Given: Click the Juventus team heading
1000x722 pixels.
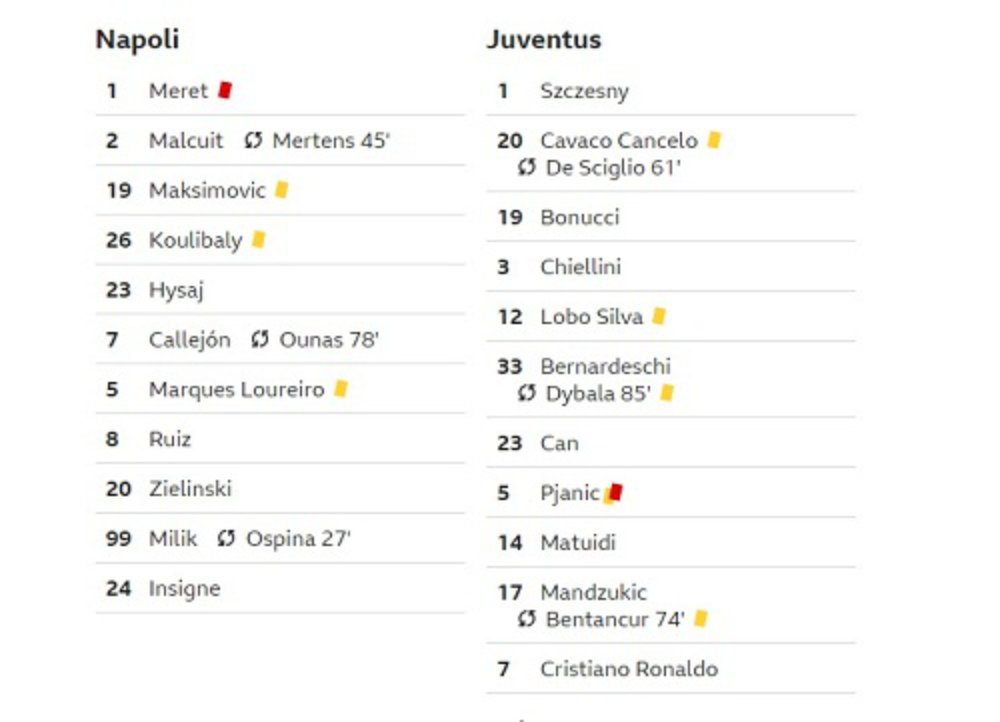Looking at the screenshot, I should coord(544,40).
